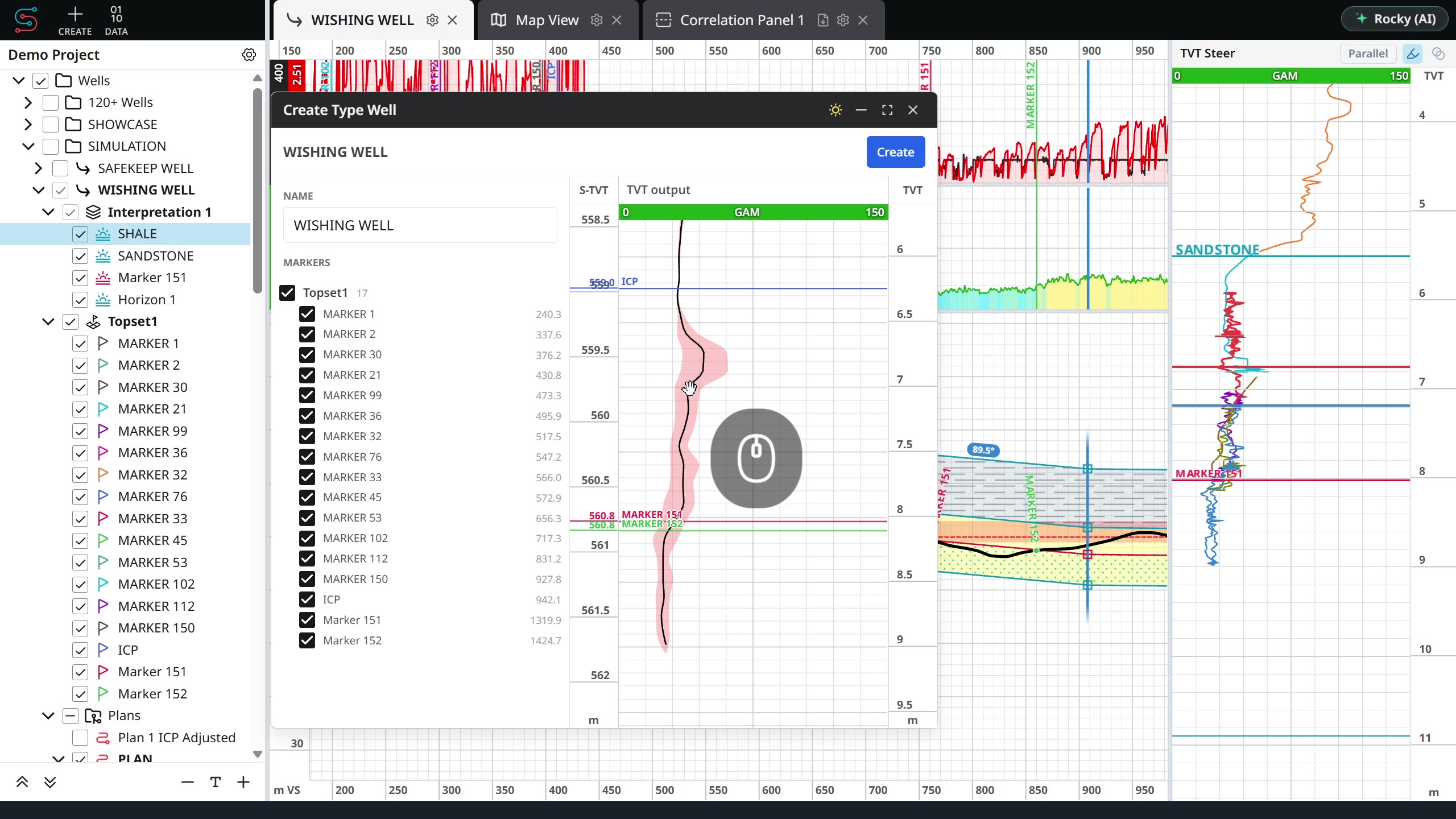Click the MARKER 99 flag icon
1456x819 pixels.
coord(103,431)
